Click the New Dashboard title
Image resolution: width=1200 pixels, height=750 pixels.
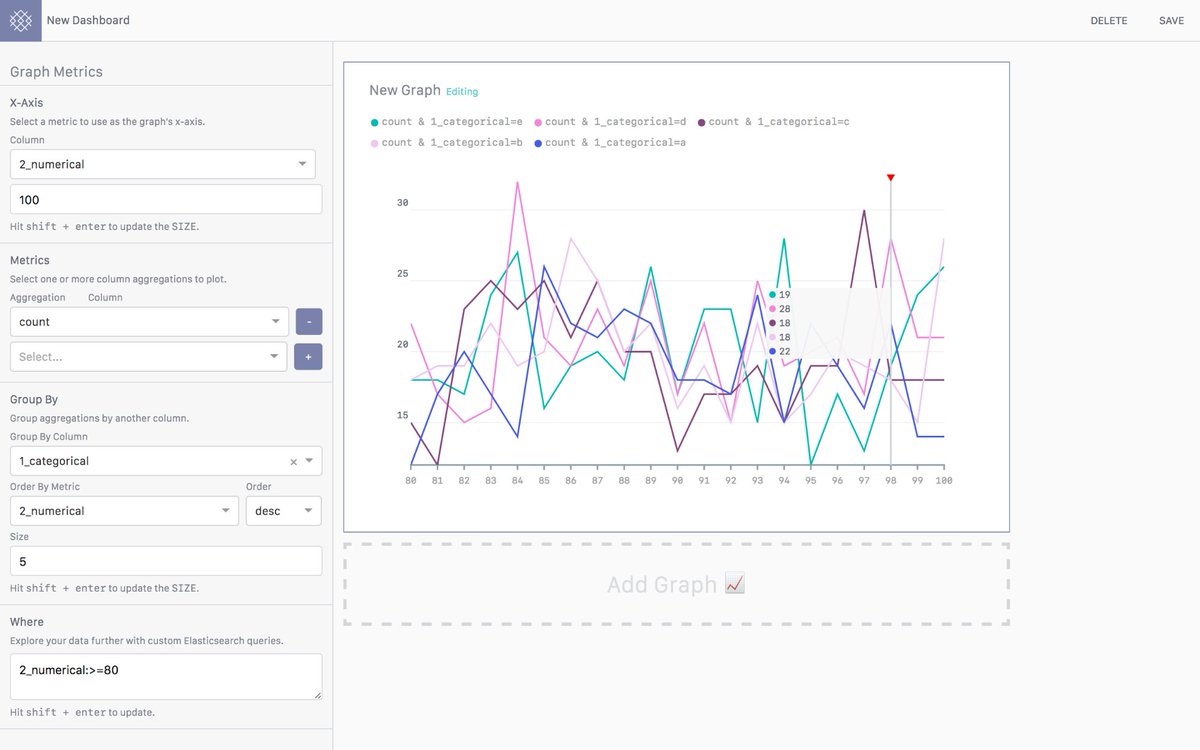pos(88,20)
